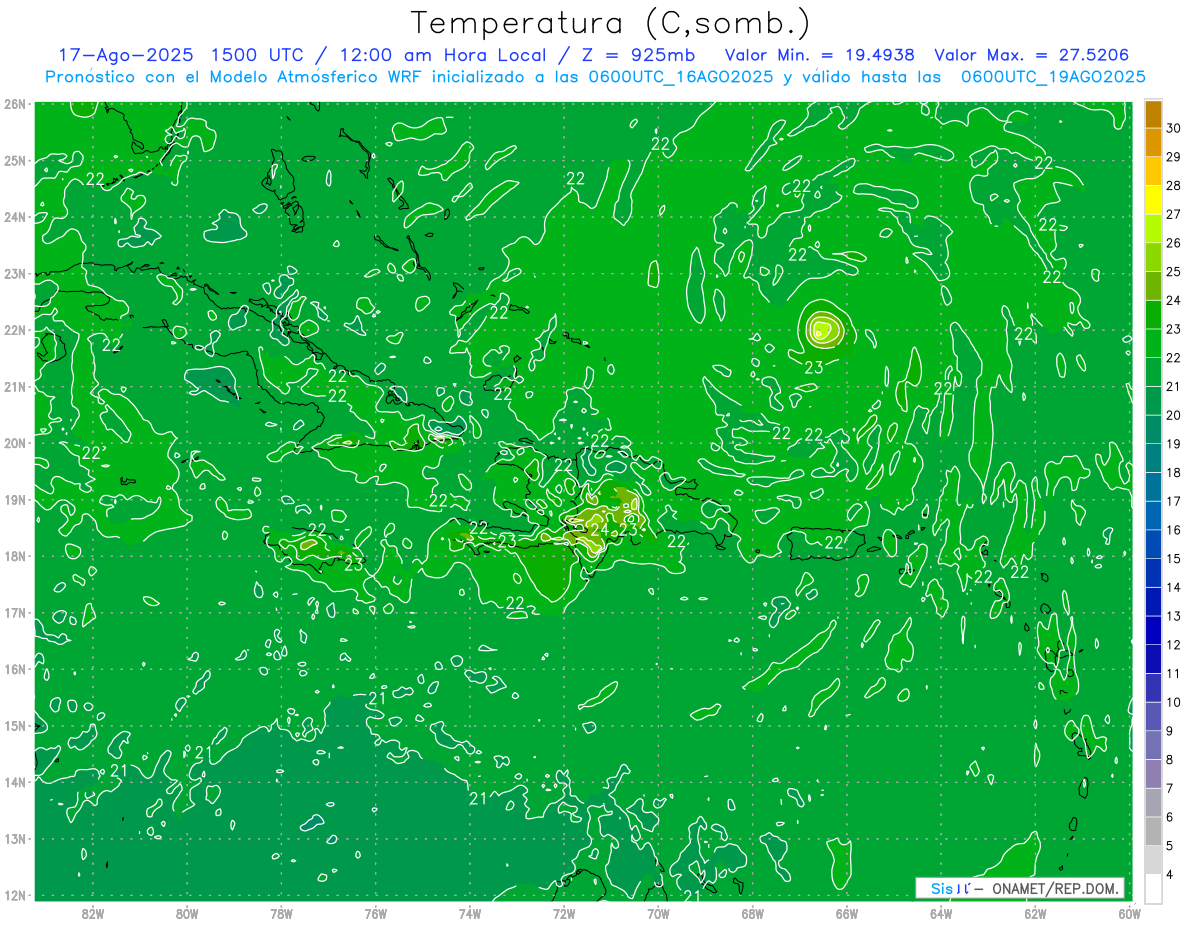Viewport: 1200px width, 927px height.
Task: Click the color bar label '30'
Action: tap(1174, 128)
